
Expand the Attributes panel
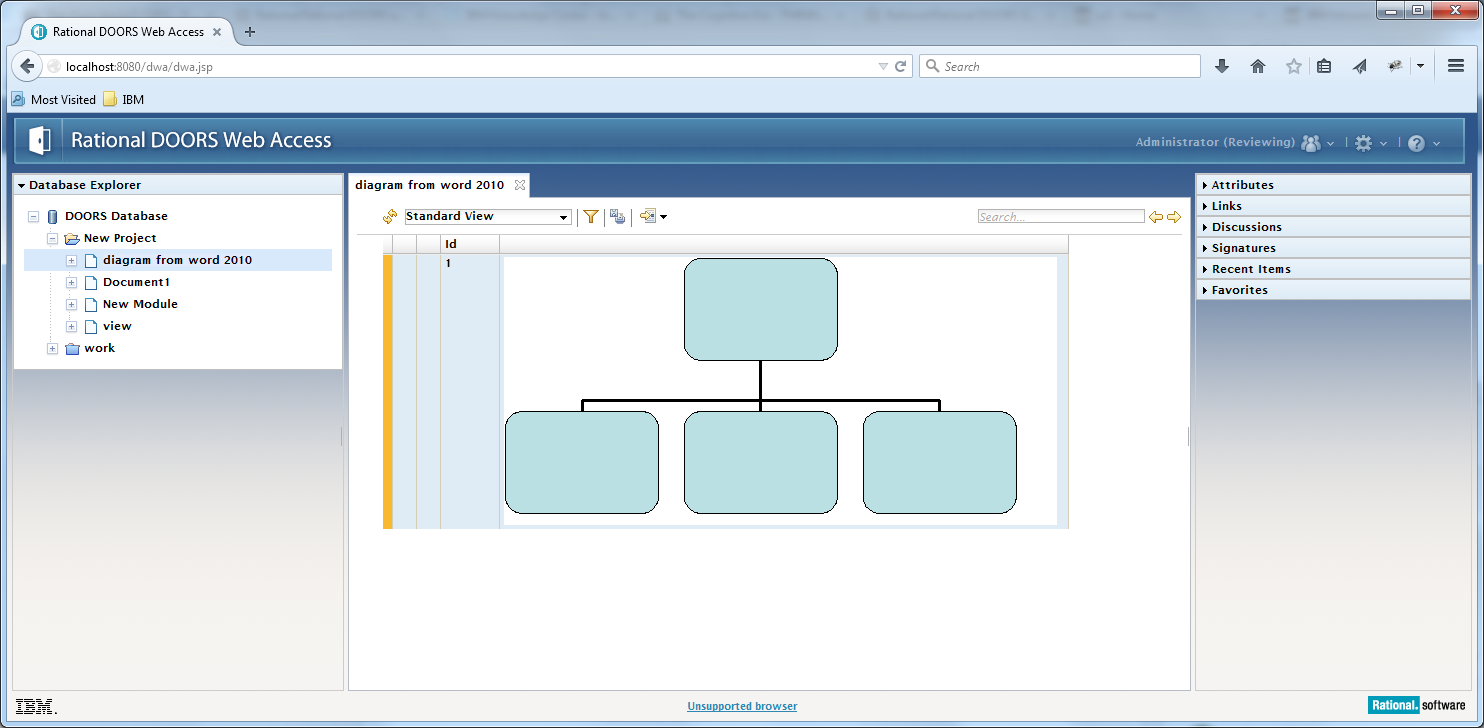tap(1242, 185)
